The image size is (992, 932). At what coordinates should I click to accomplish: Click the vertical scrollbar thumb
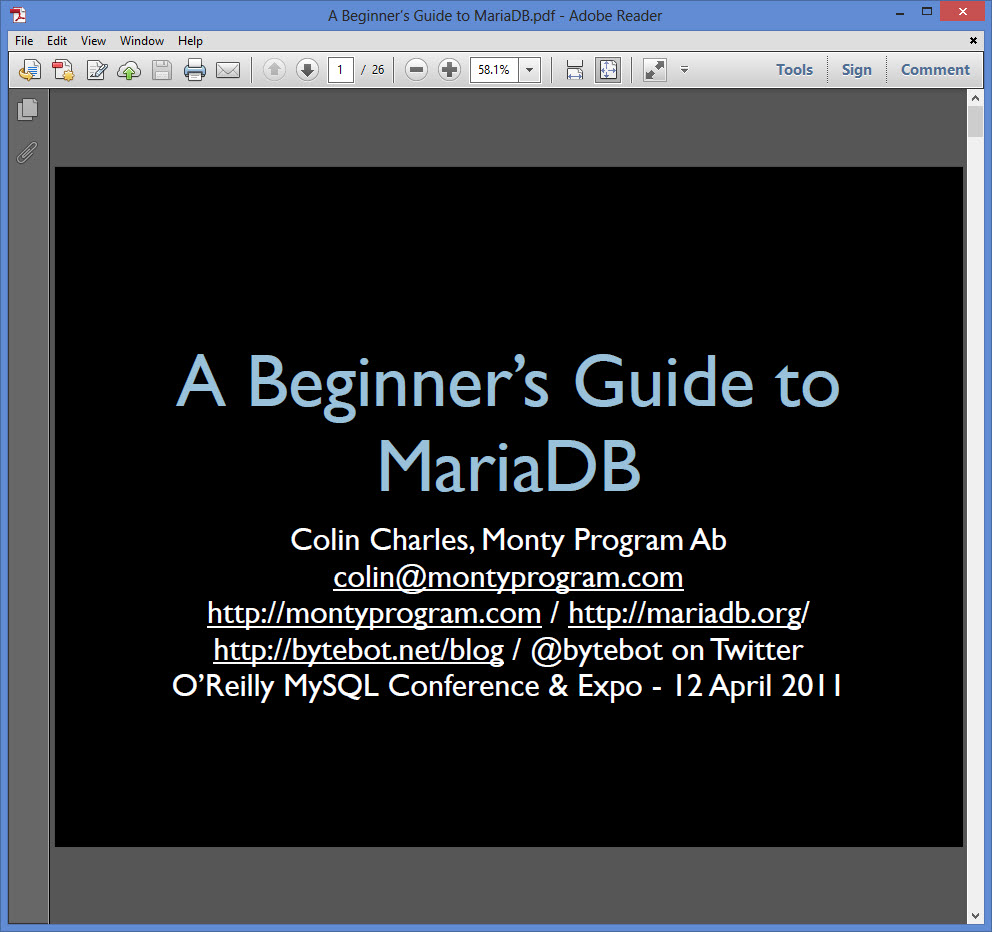(975, 121)
